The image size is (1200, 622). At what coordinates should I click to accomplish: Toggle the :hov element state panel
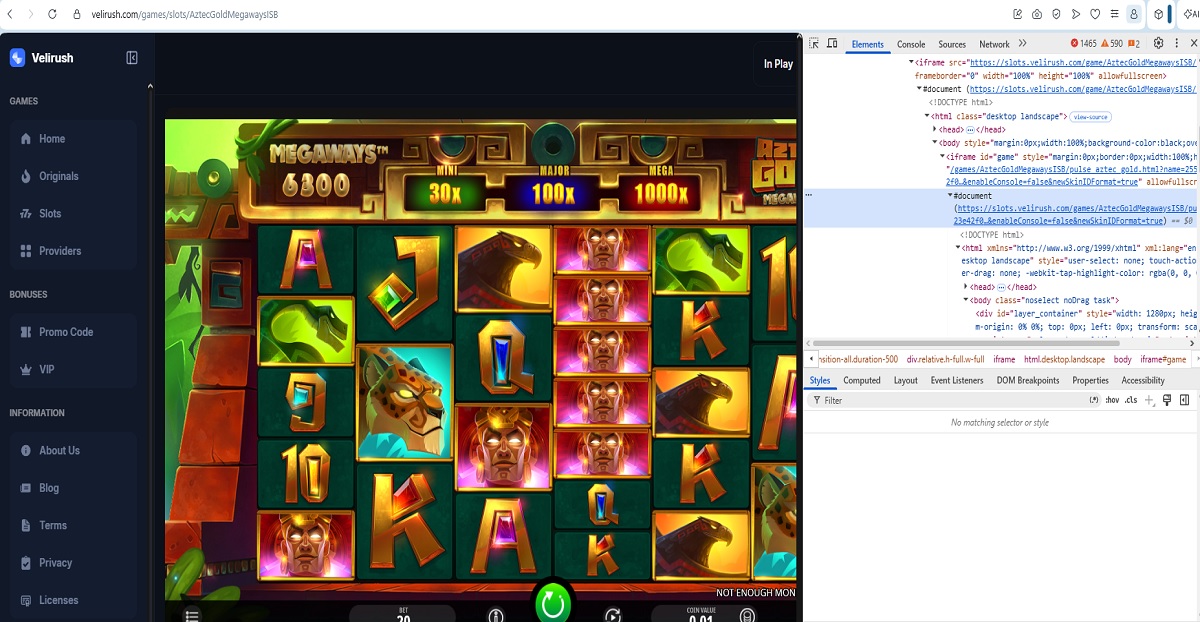point(1112,400)
